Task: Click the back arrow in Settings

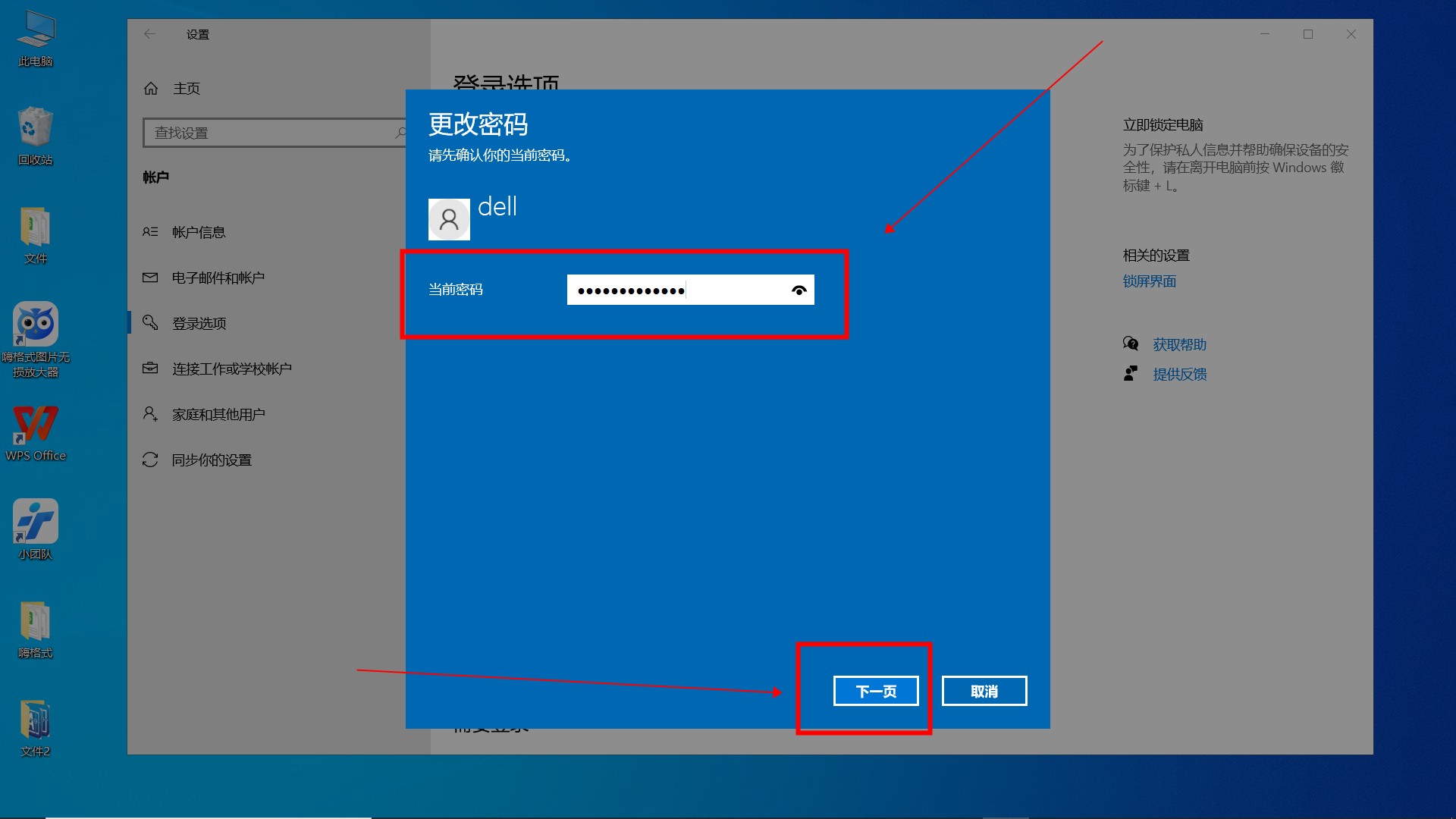Action: click(149, 34)
